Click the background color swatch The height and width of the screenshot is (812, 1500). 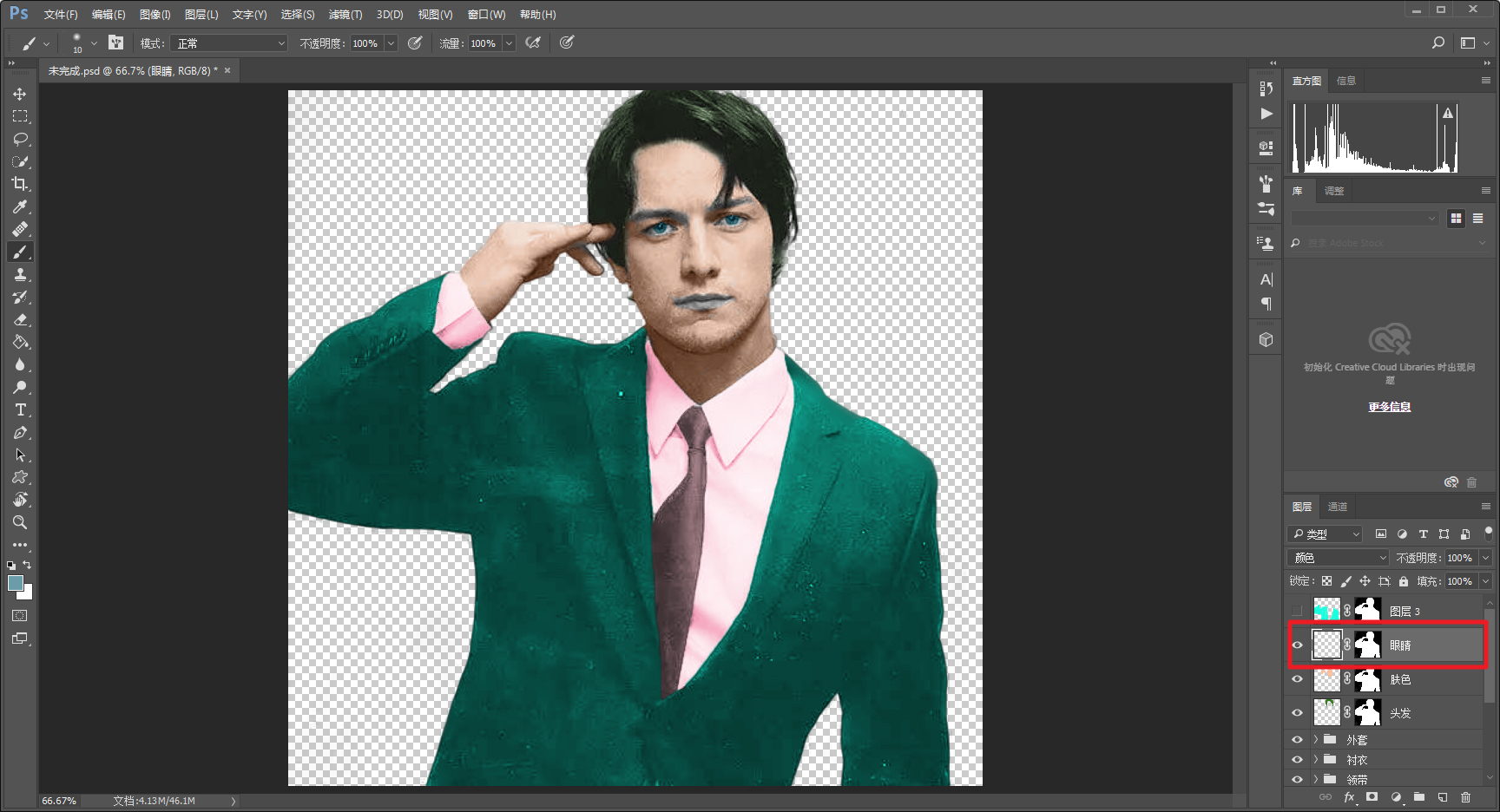[x=27, y=594]
